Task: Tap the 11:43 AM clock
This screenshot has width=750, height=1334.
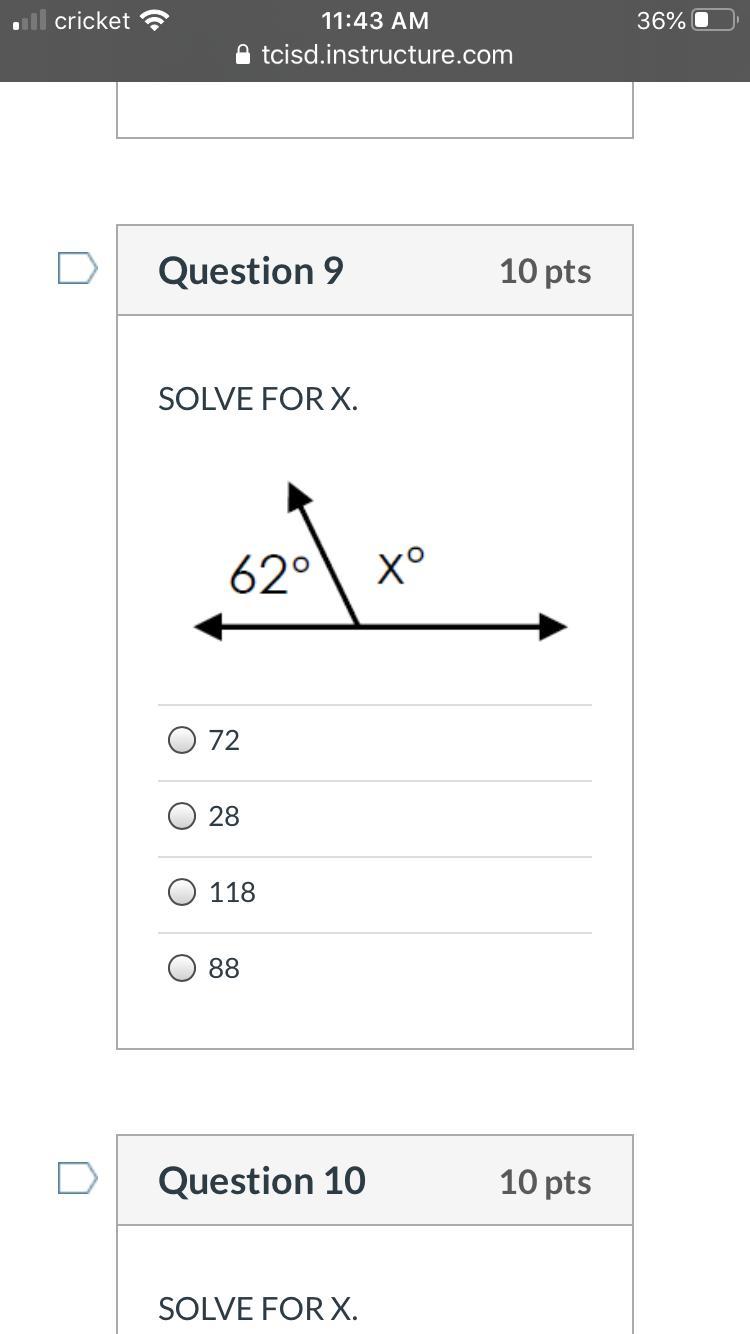Action: point(375,20)
